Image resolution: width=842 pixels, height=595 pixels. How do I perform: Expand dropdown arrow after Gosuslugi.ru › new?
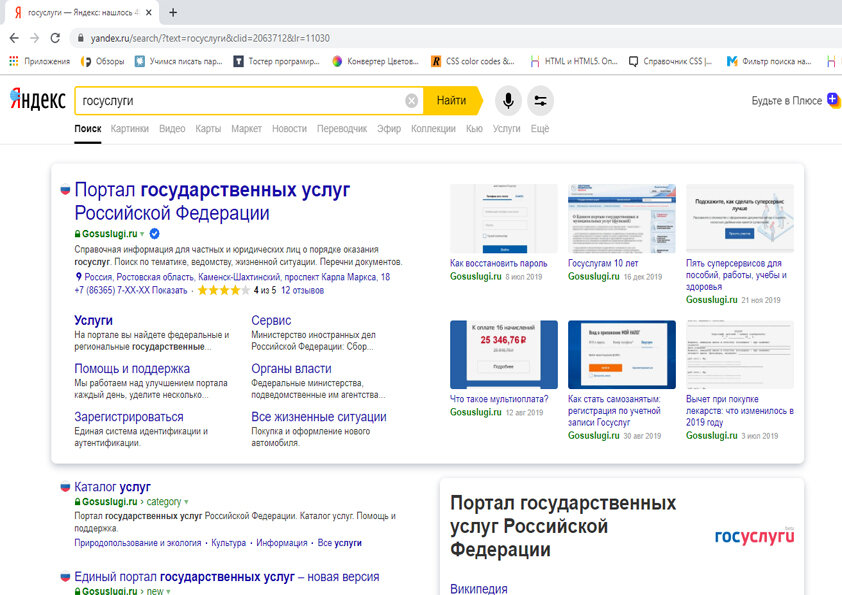point(168,591)
